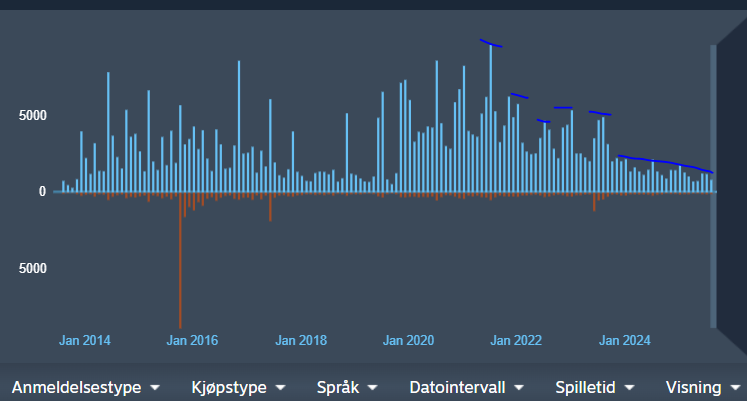Click the arrow icon beside Språk
Image resolution: width=747 pixels, height=401 pixels.
tap(372, 387)
